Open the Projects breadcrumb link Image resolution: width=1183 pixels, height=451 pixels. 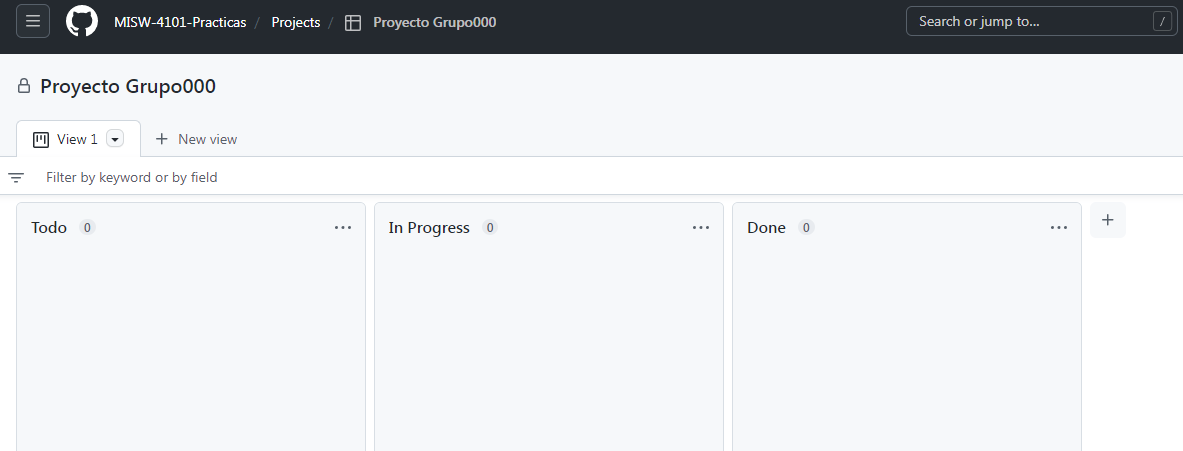[x=296, y=23]
